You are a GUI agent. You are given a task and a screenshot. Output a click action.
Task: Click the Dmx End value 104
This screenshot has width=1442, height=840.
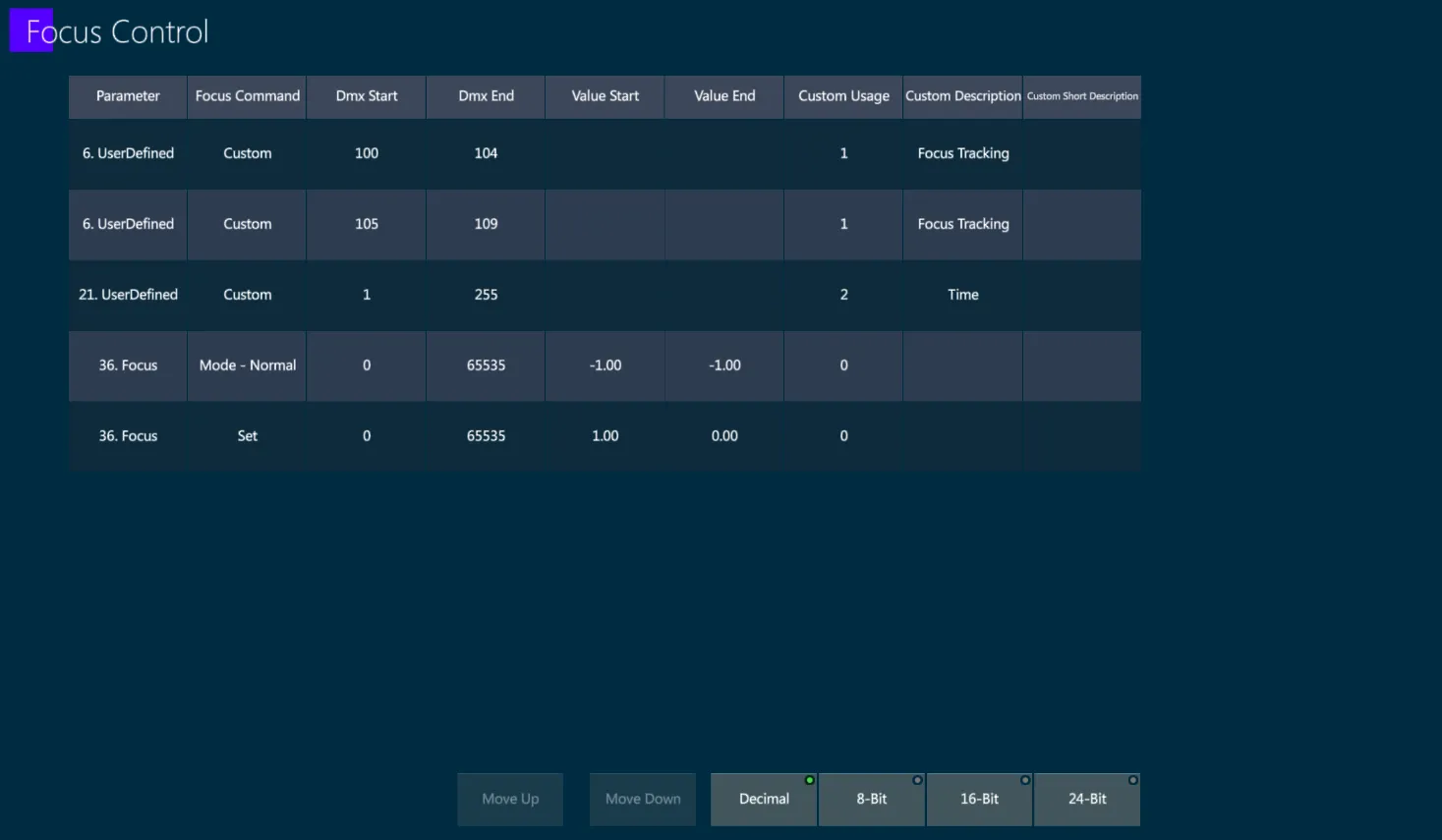click(x=486, y=153)
